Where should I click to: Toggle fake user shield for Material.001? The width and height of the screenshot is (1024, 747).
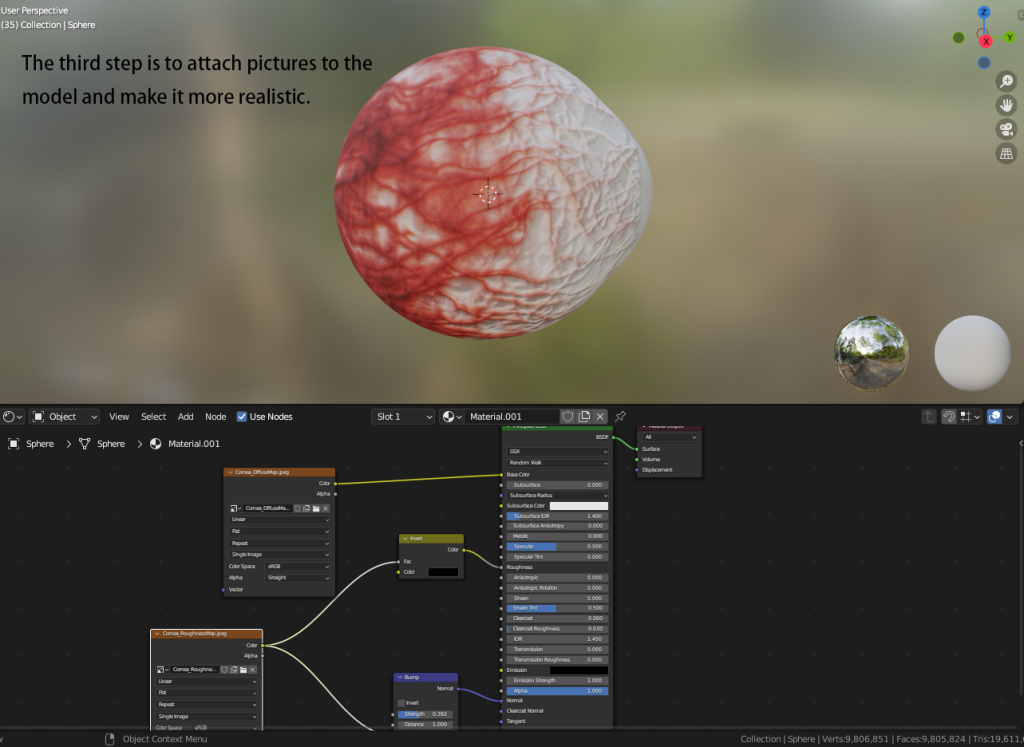click(568, 417)
